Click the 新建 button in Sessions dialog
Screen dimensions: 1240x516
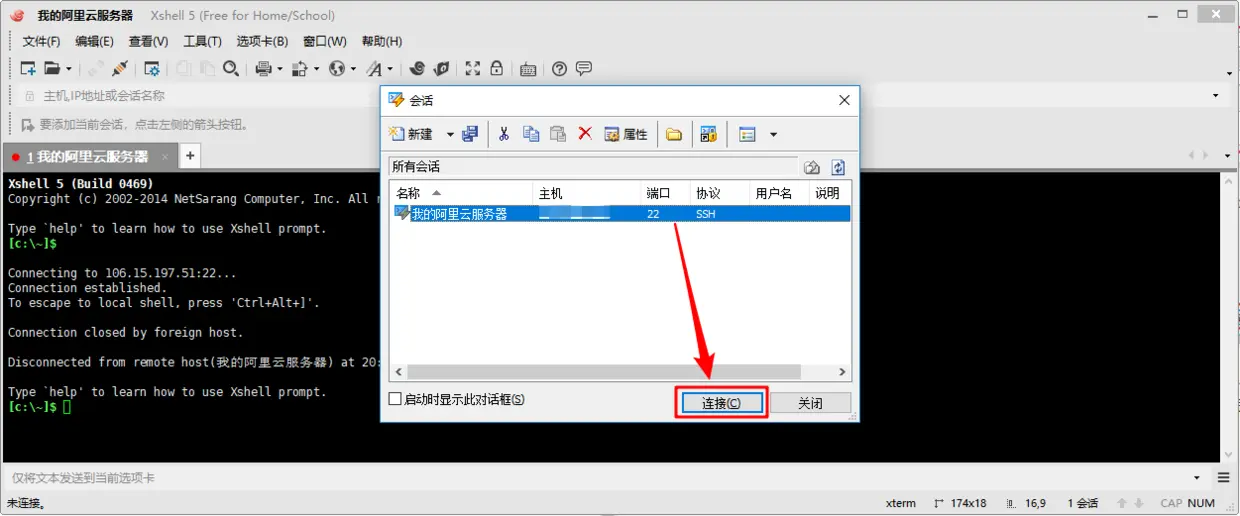411,134
